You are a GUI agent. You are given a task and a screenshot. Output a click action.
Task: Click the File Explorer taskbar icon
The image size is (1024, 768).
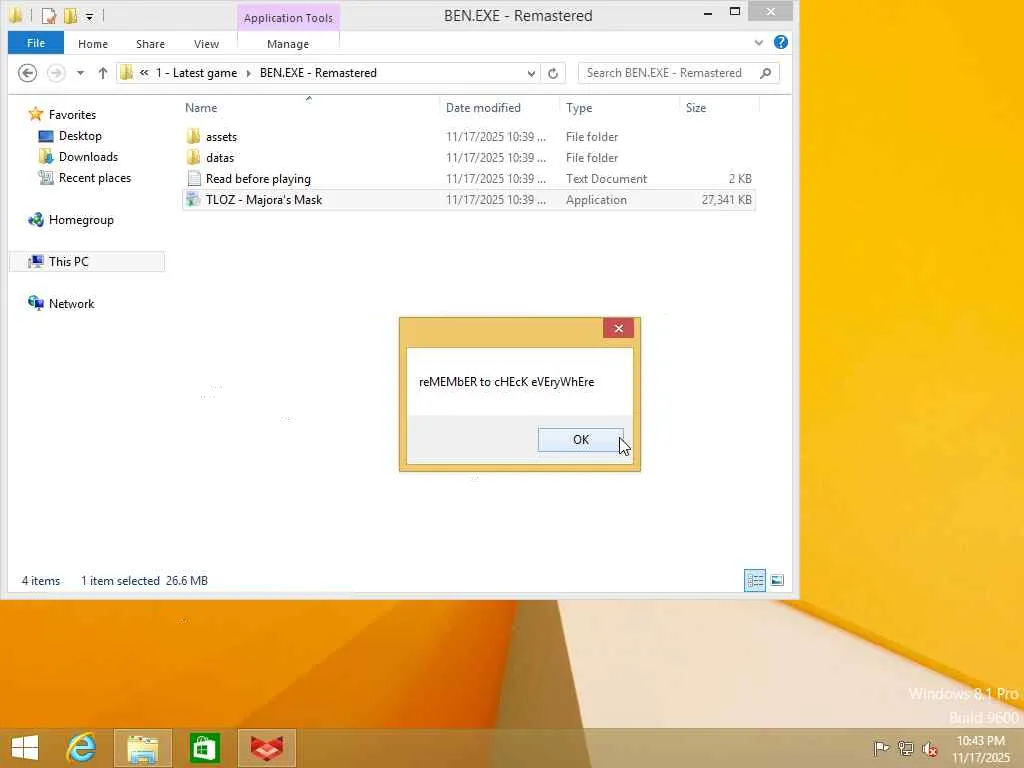(142, 747)
